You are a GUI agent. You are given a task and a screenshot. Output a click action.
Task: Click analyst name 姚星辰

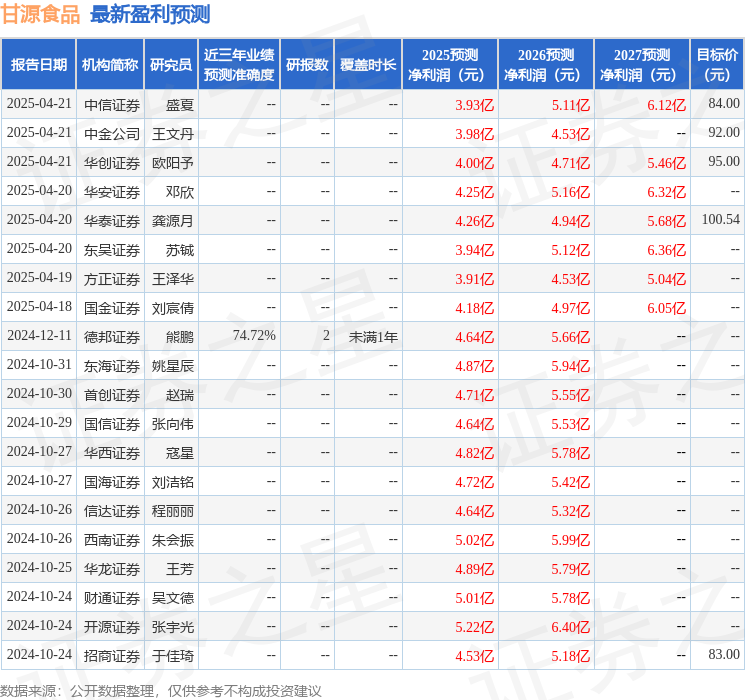[x=172, y=366]
